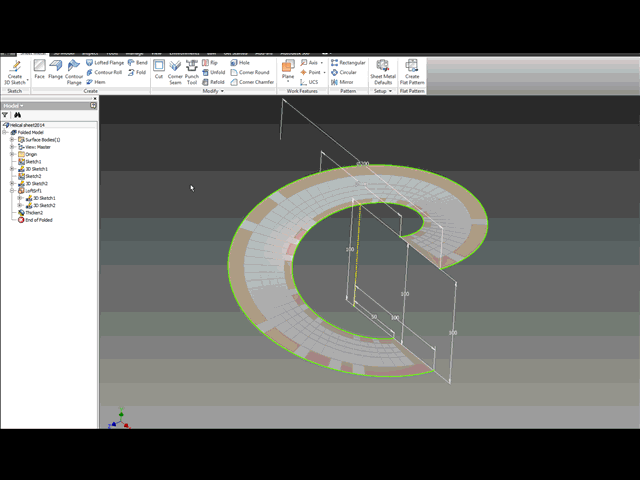640x480 pixels.
Task: Click Create 3D Sketch
Action: 15,72
